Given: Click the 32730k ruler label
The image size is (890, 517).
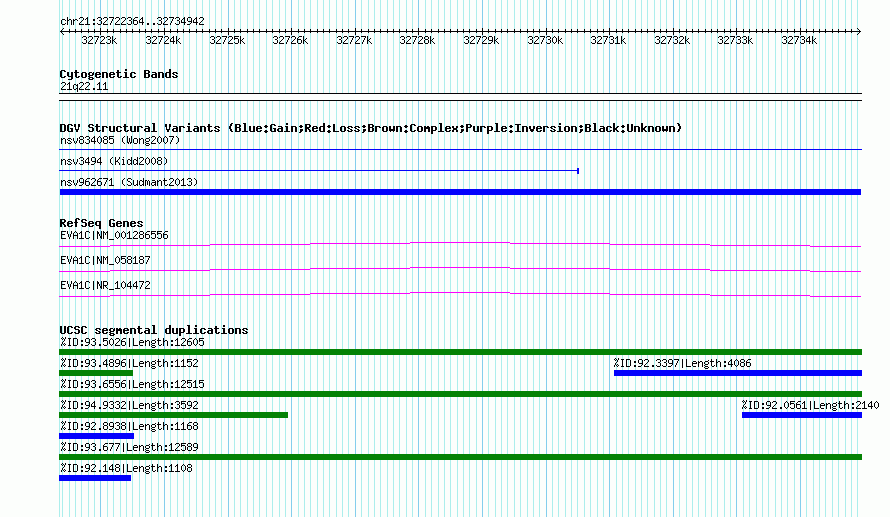Looking at the screenshot, I should pos(545,40).
